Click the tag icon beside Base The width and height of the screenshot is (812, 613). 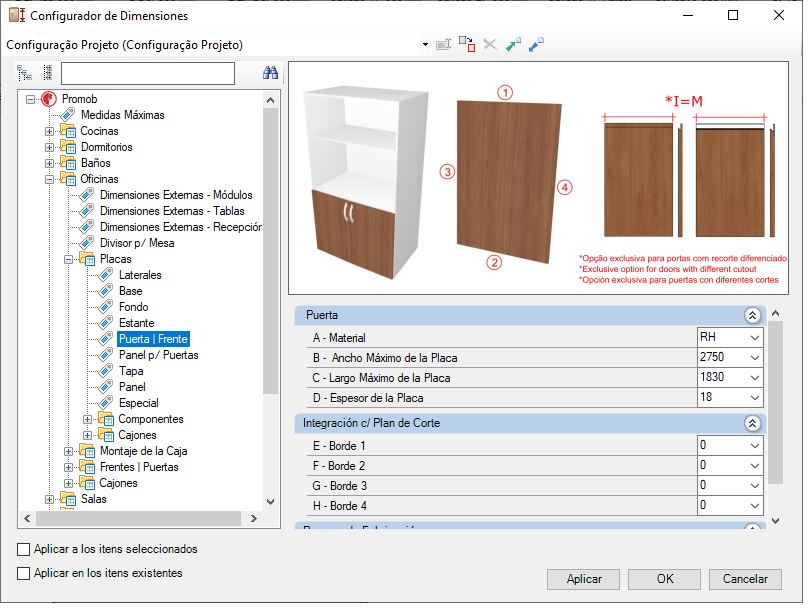click(x=106, y=291)
